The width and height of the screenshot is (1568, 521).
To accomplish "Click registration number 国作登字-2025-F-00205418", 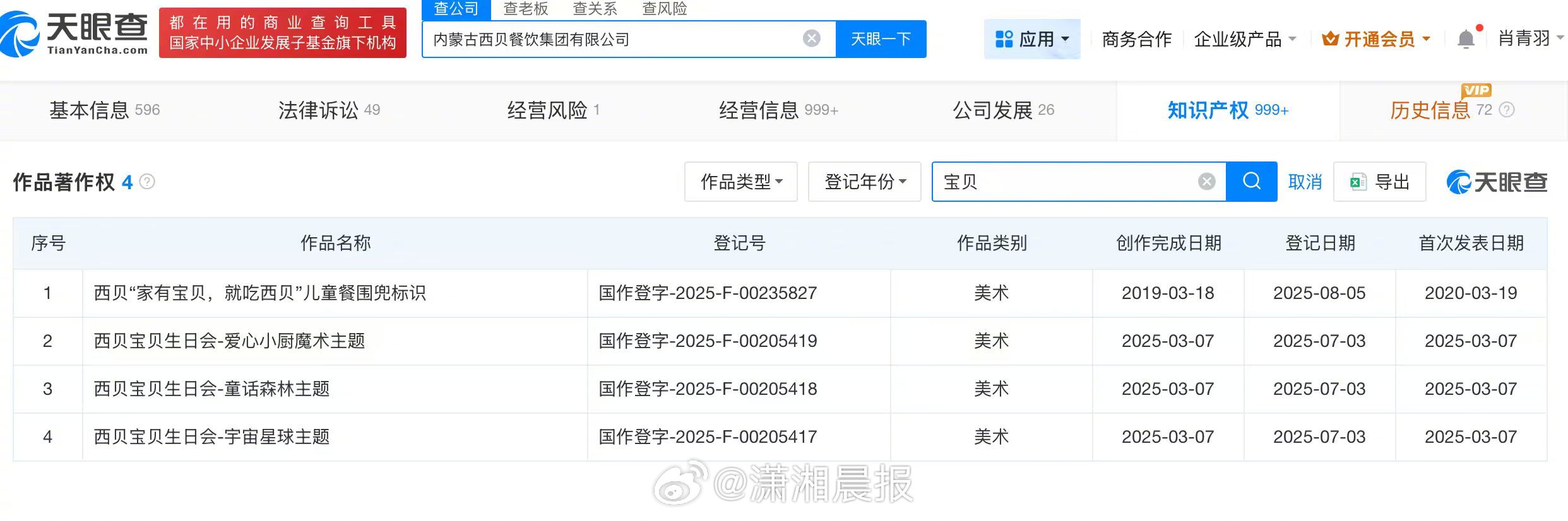I will (708, 389).
